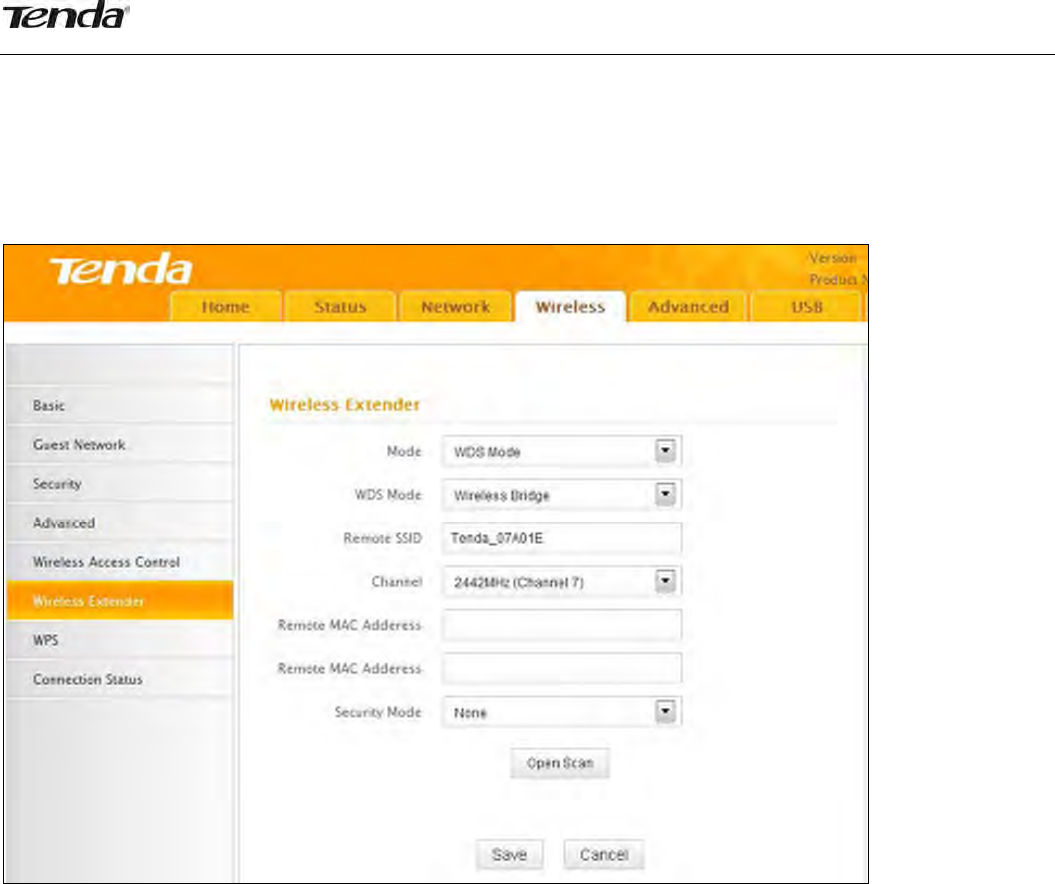This screenshot has width=1055, height=884.
Task: Go to the Advanced top tab
Action: (x=688, y=307)
